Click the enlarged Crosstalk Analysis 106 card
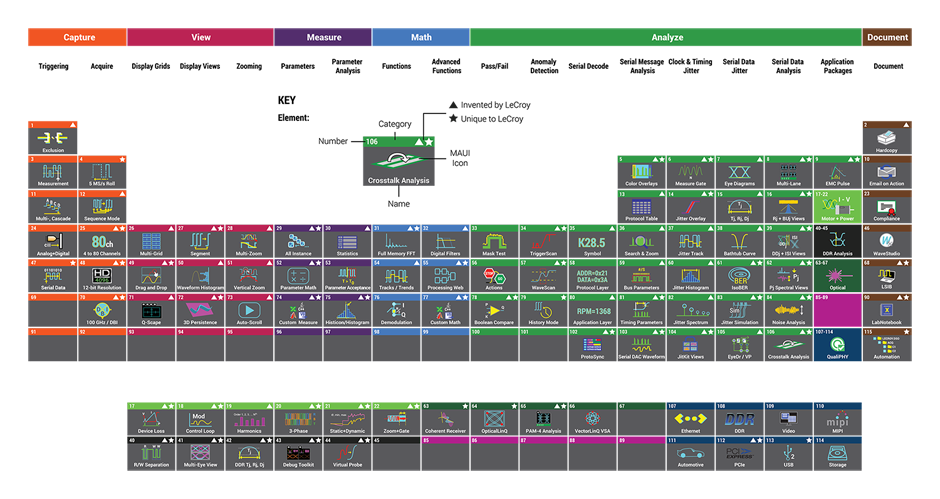Viewport: 940px width, 499px height. (x=398, y=162)
